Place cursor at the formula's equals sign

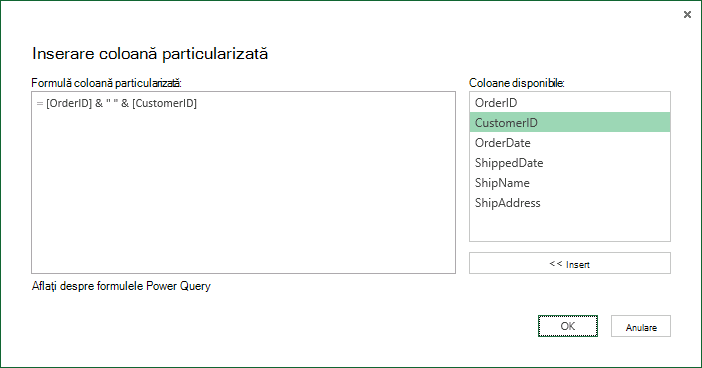[x=40, y=103]
